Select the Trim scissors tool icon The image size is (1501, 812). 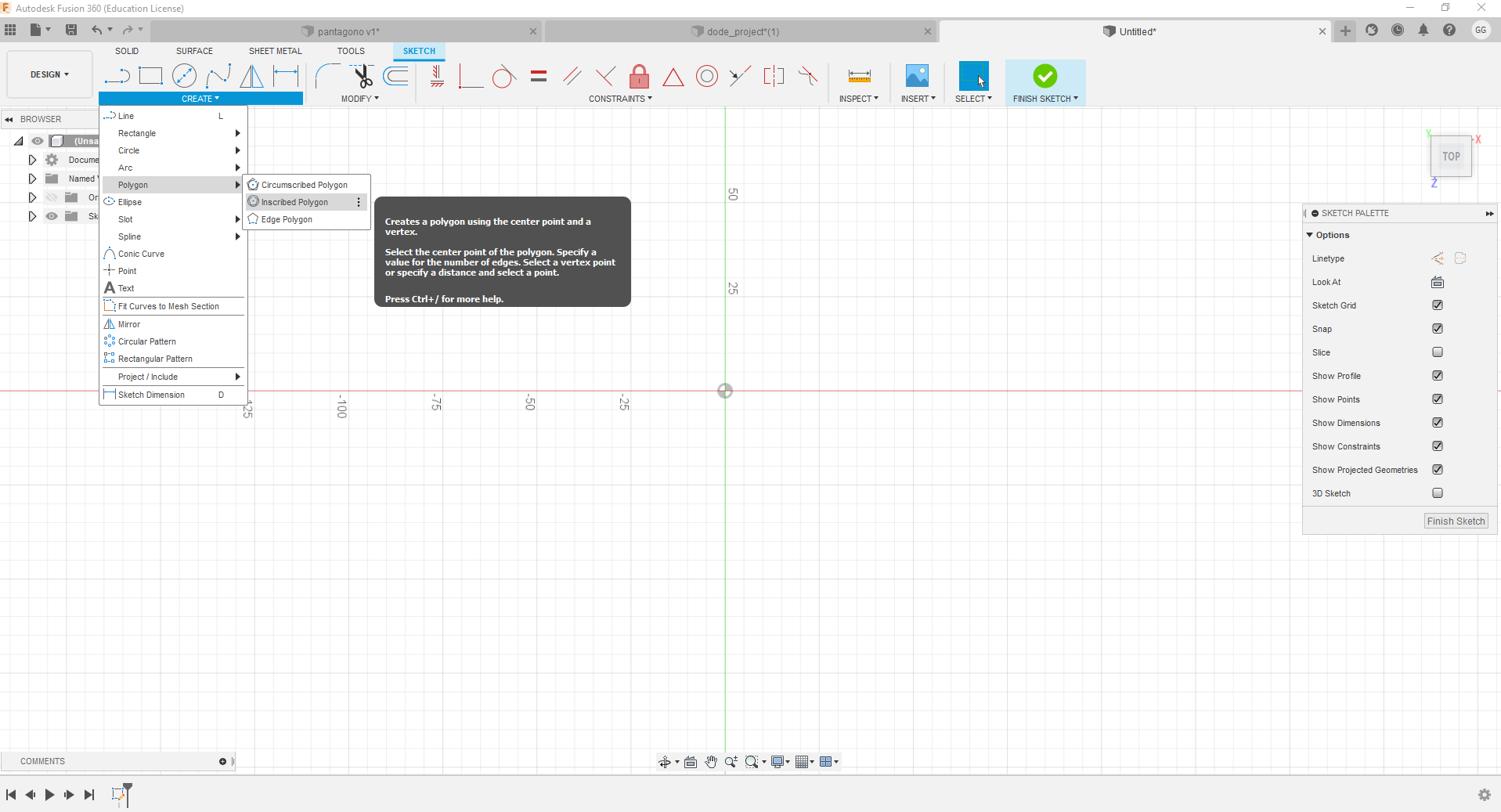coord(362,76)
